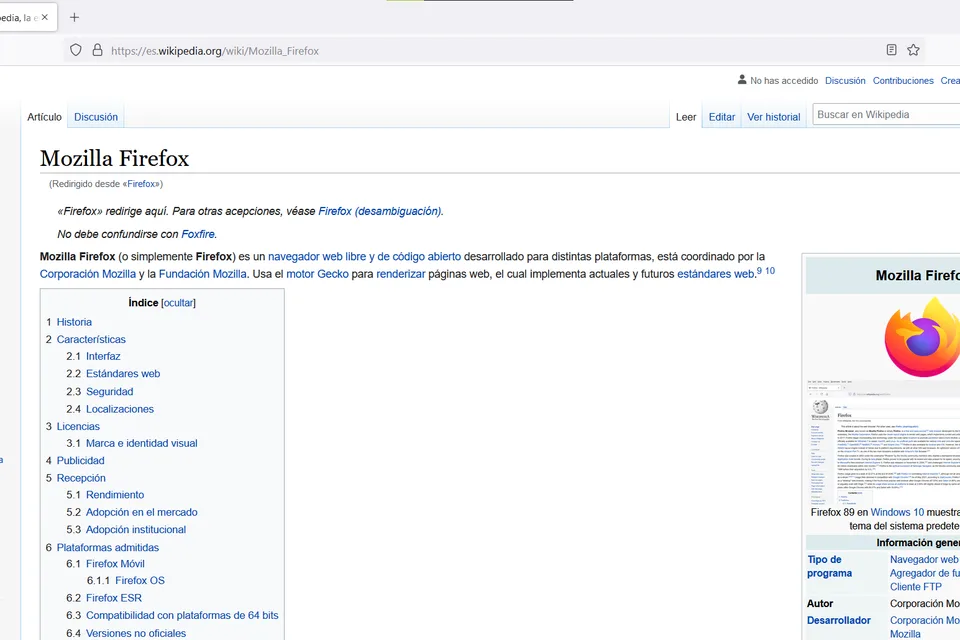The width and height of the screenshot is (960, 640).
Task: Click the shield tracking protection icon
Action: pyautogui.click(x=75, y=50)
